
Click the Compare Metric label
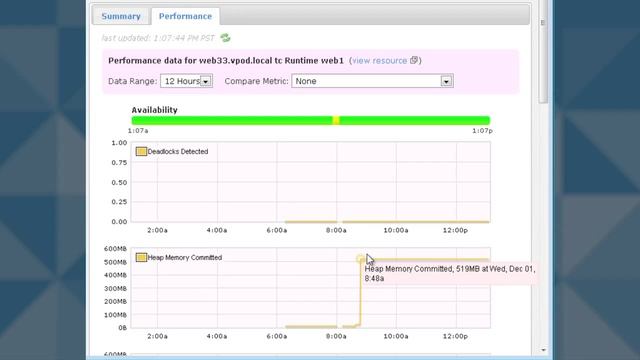256,81
